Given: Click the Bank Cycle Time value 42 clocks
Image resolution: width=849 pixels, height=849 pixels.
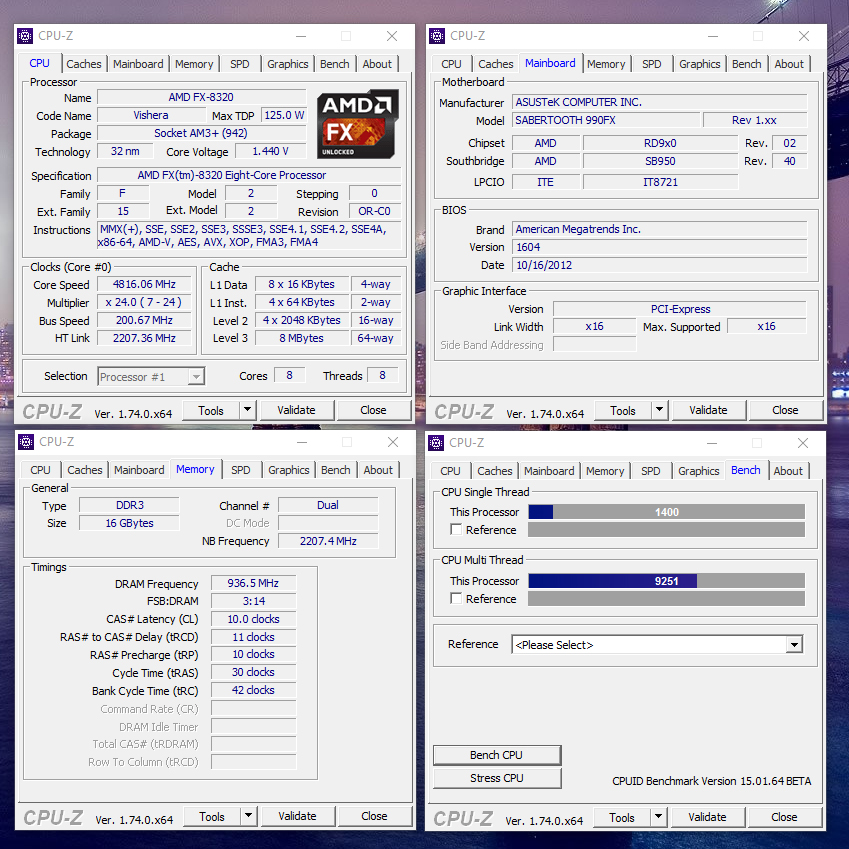Looking at the screenshot, I should [253, 690].
